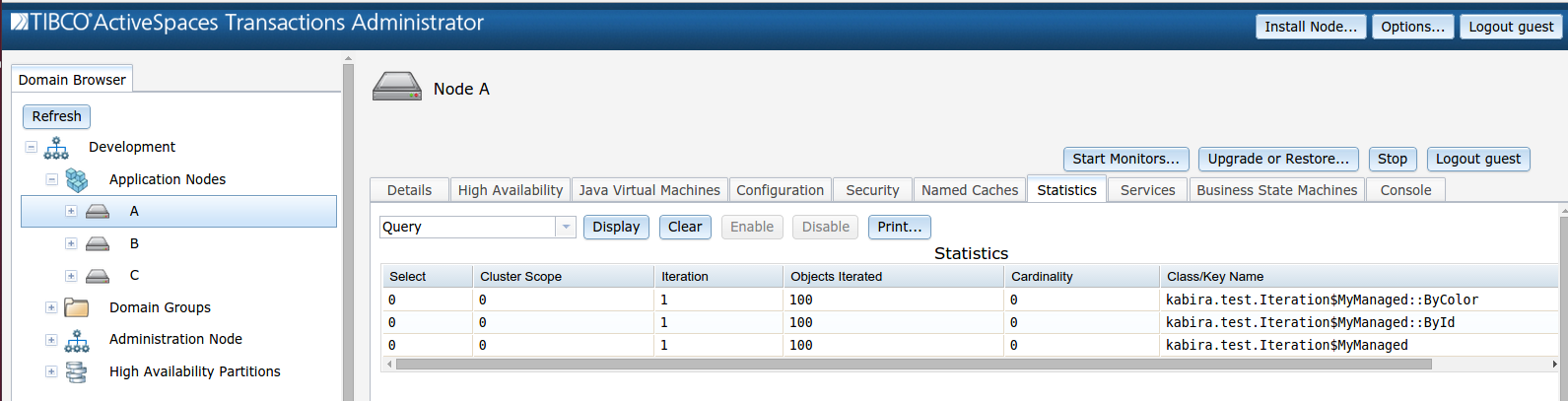Click the Start Monitors... button
The width and height of the screenshot is (1568, 401).
click(x=1125, y=159)
